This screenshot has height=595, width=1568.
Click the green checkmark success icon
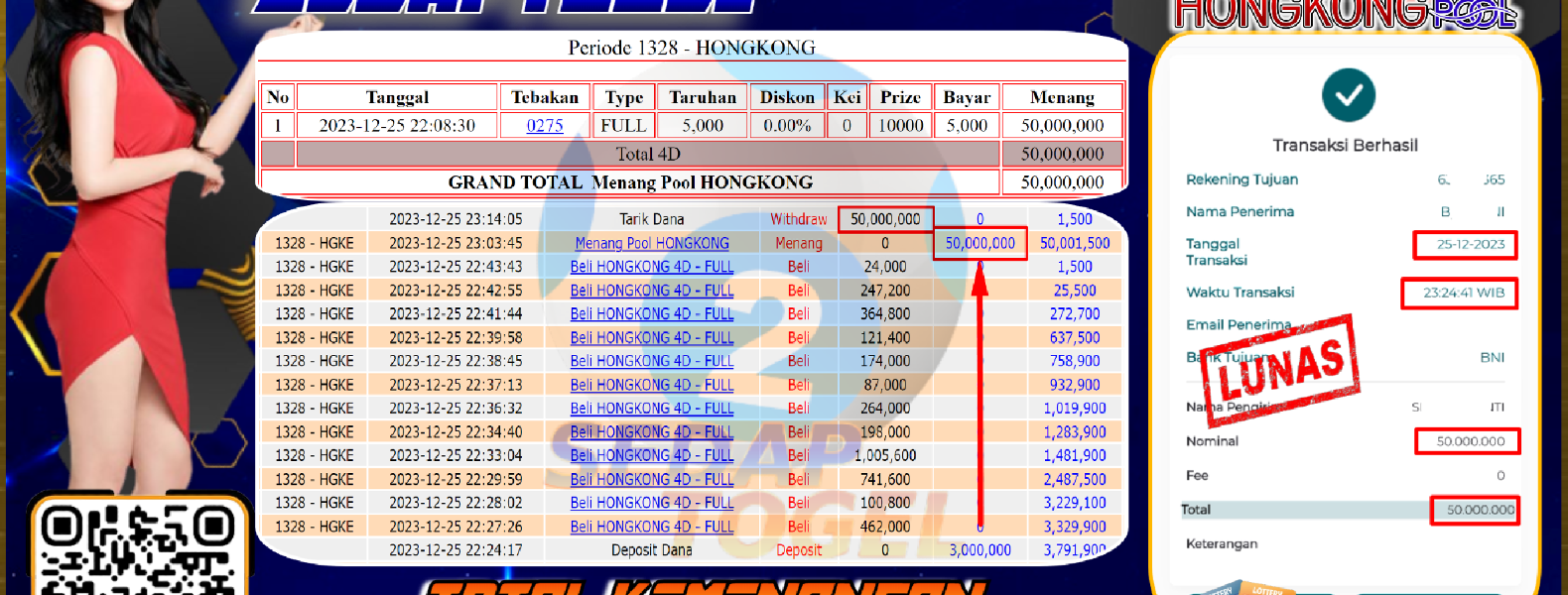point(1348,96)
